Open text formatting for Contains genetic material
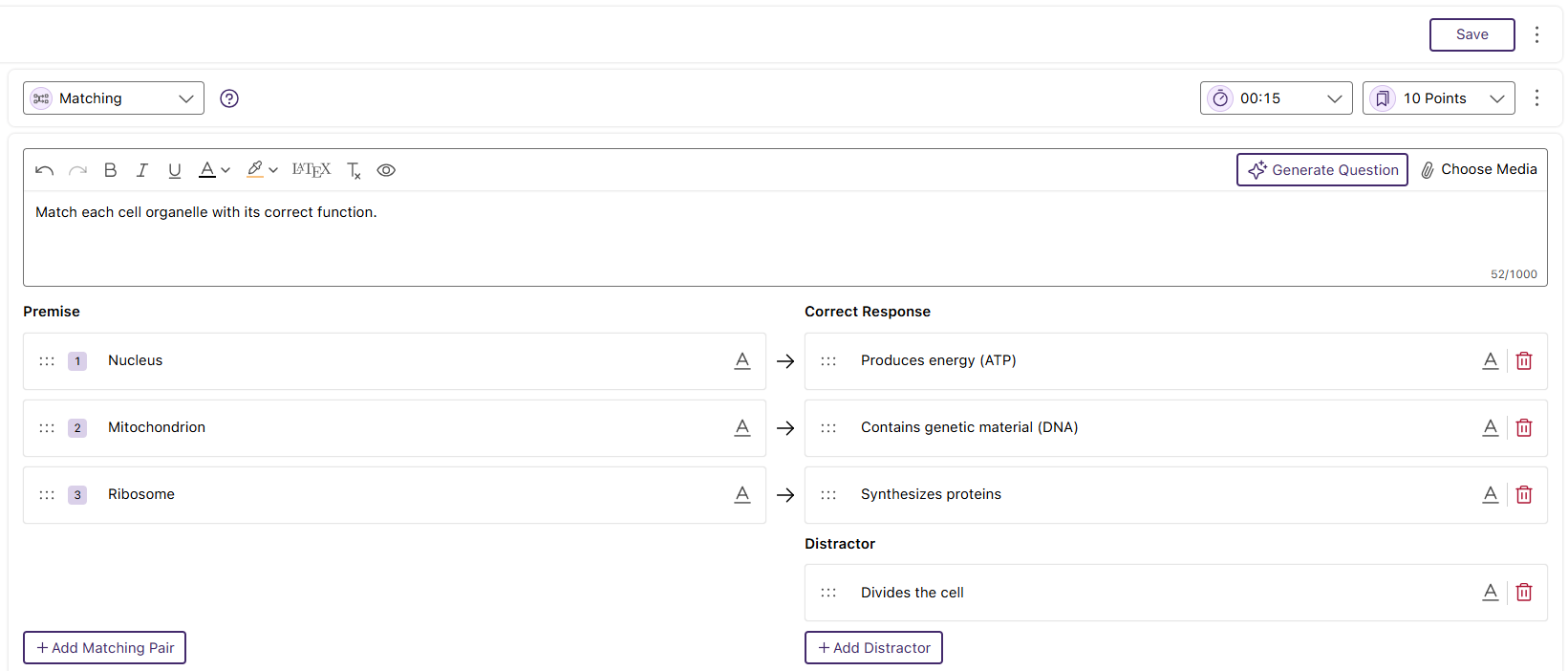The image size is (1568, 671). click(1491, 427)
